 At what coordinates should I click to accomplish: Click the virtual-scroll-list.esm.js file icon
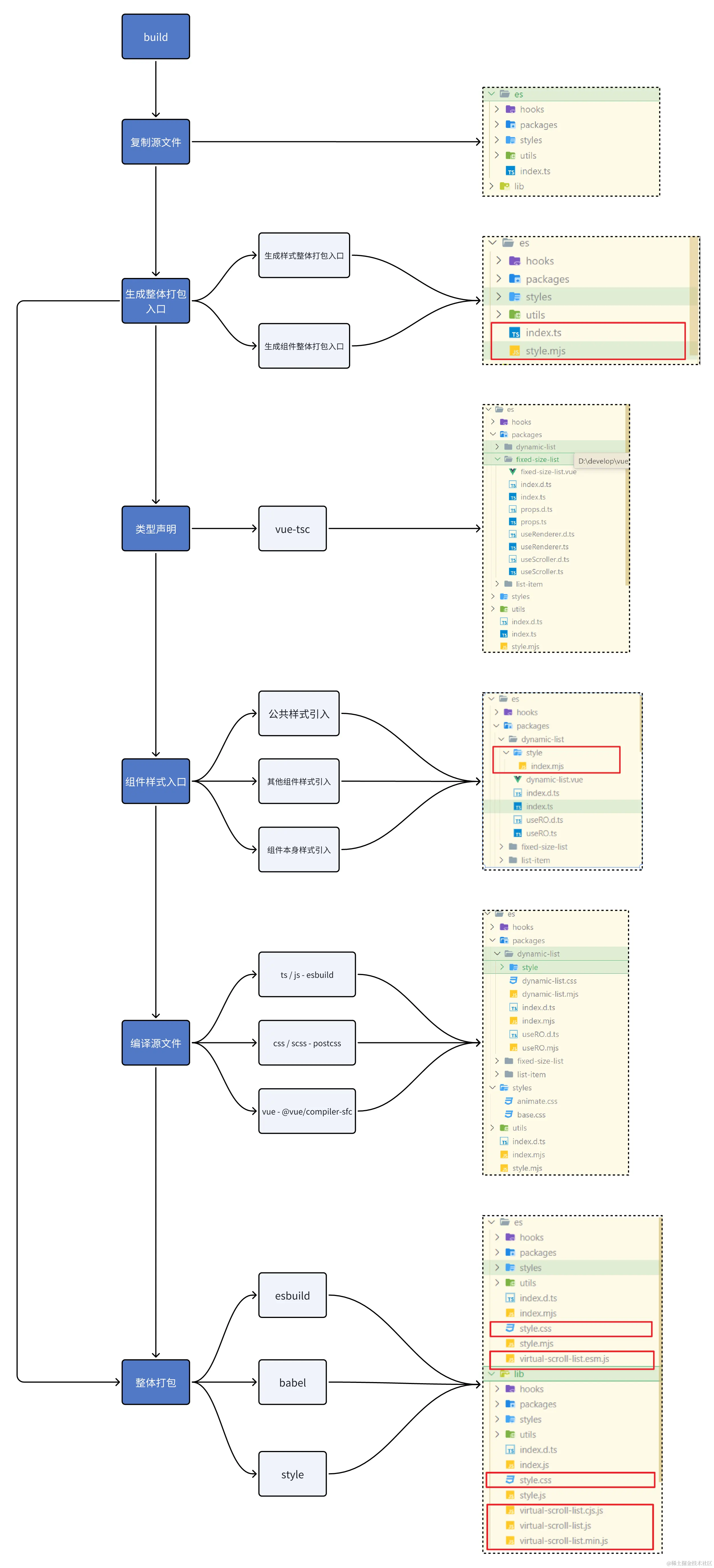coord(510,1359)
